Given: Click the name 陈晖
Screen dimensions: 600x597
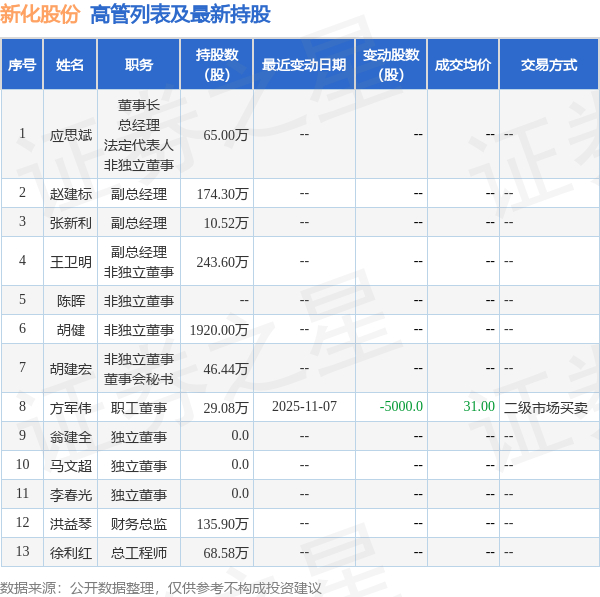Looking at the screenshot, I should pyautogui.click(x=71, y=301).
